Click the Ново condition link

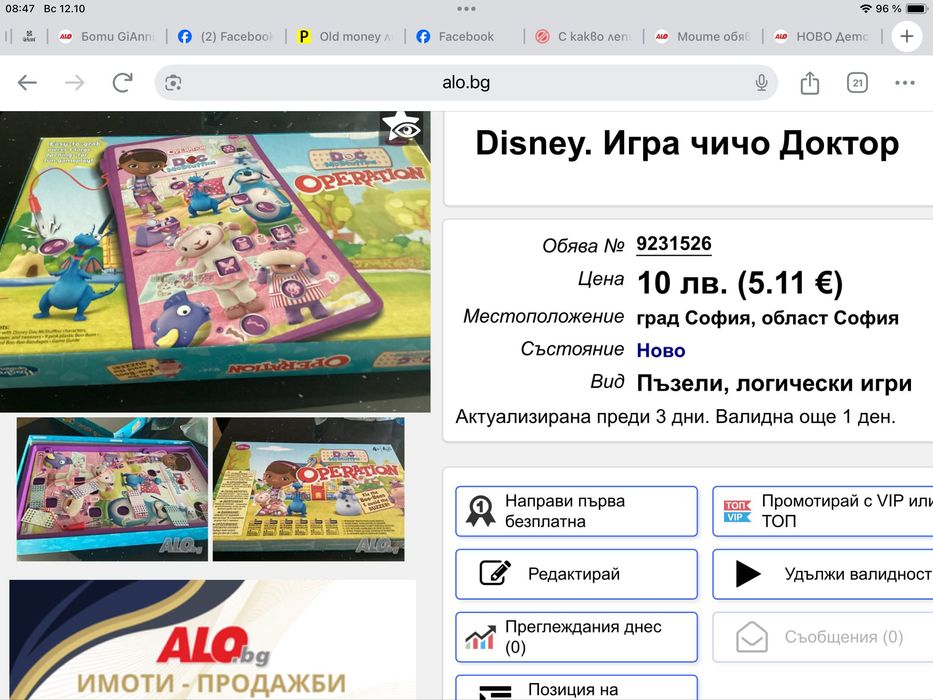point(660,350)
